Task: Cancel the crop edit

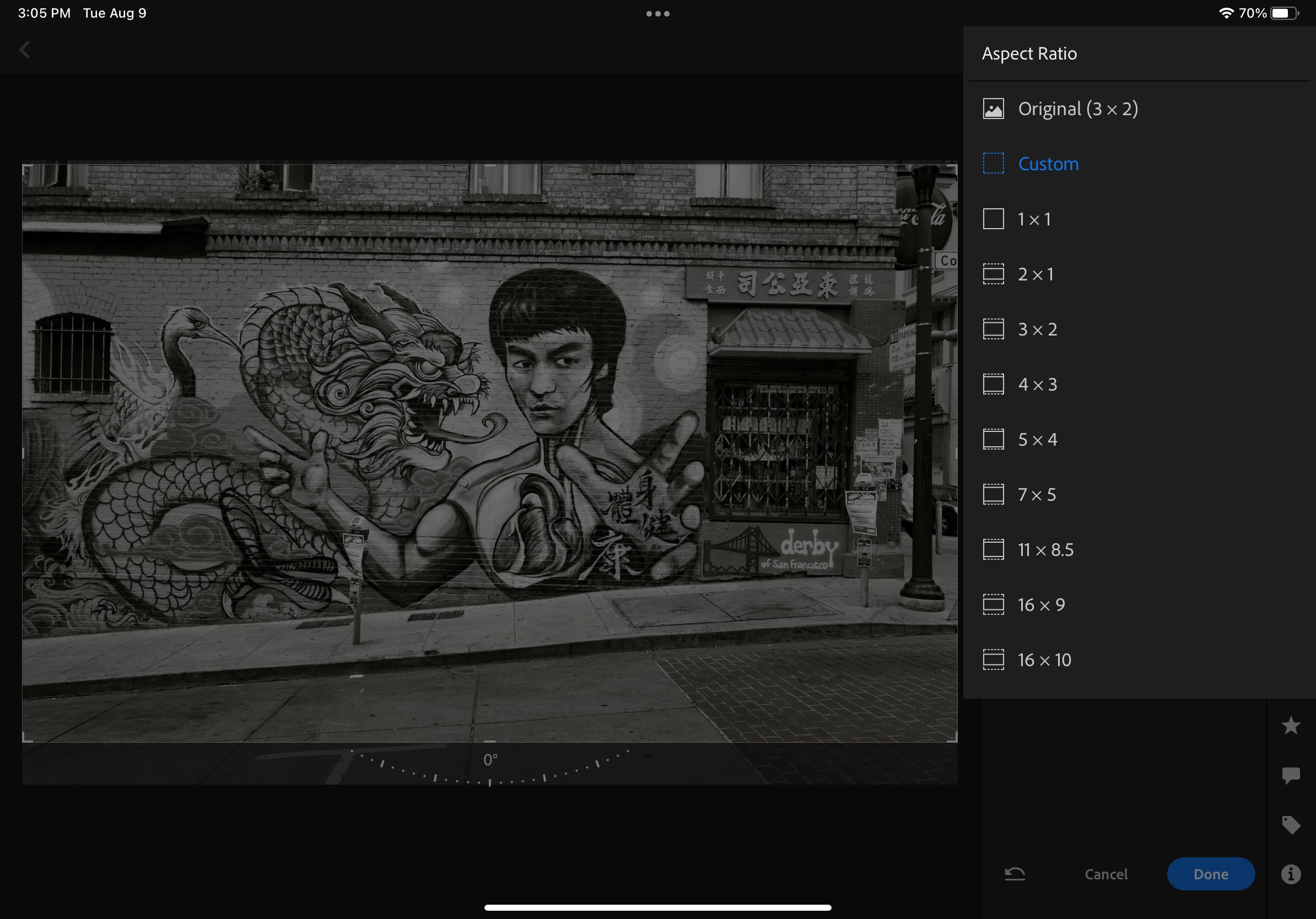Action: (1105, 874)
